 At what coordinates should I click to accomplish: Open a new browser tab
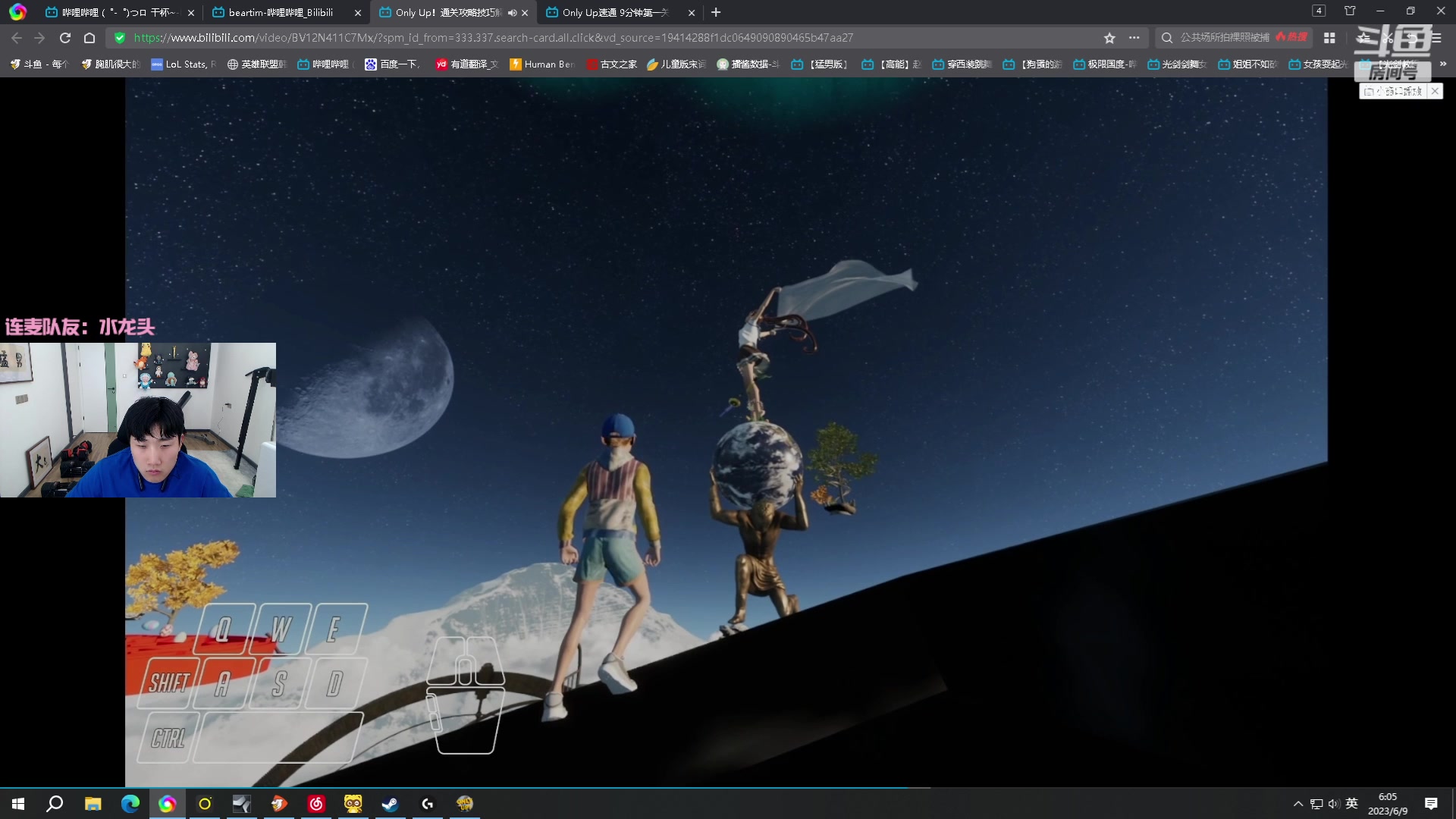point(716,12)
